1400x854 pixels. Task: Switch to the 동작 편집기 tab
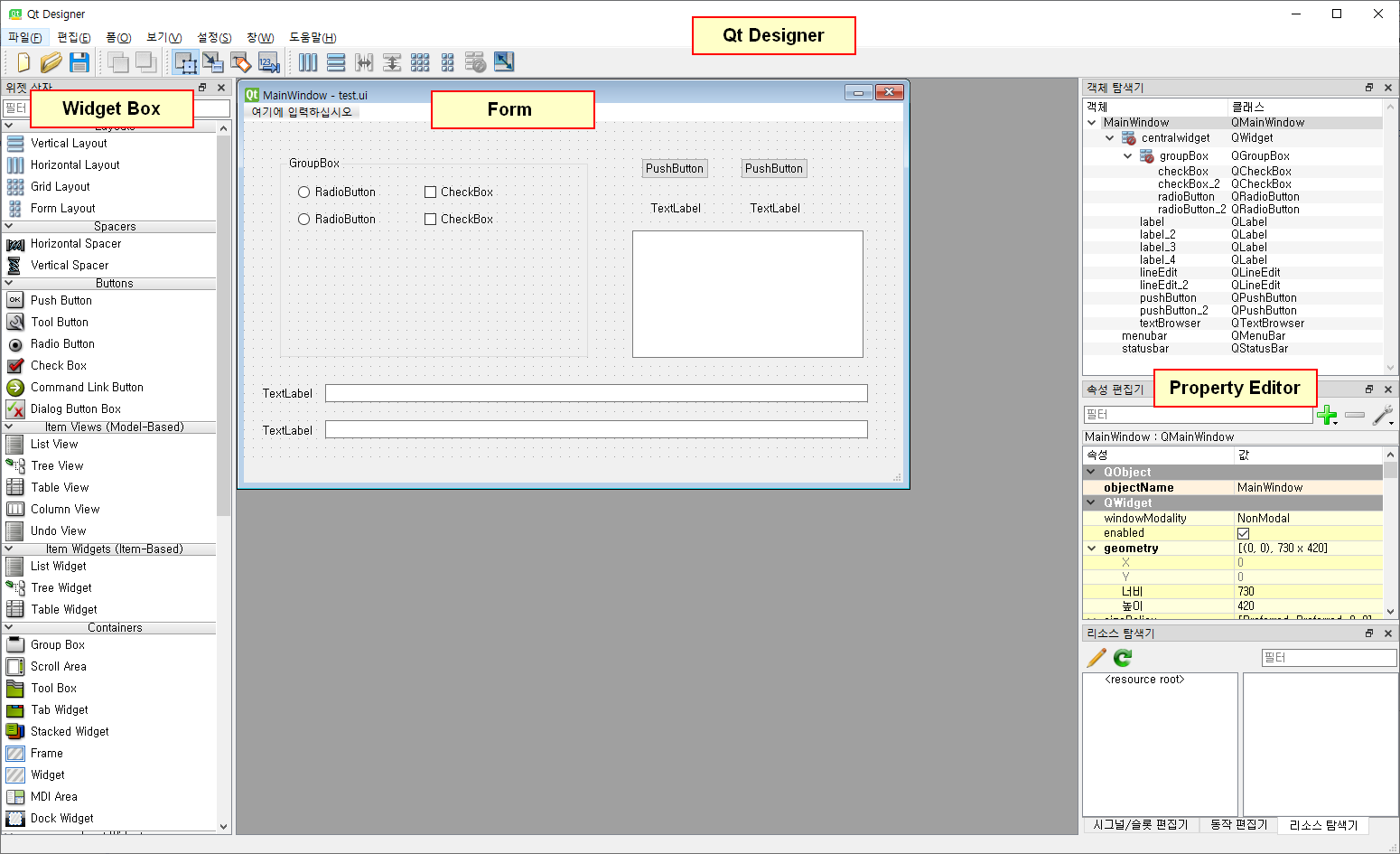[x=1238, y=824]
